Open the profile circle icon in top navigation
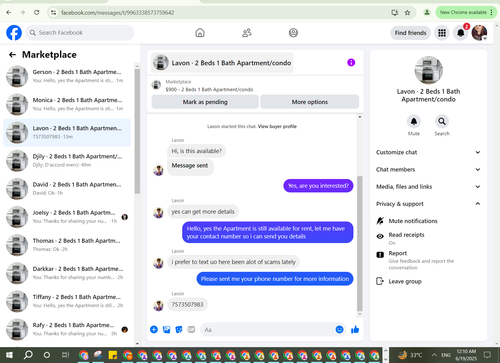Image resolution: width=500 pixels, height=363 pixels. coord(293,33)
